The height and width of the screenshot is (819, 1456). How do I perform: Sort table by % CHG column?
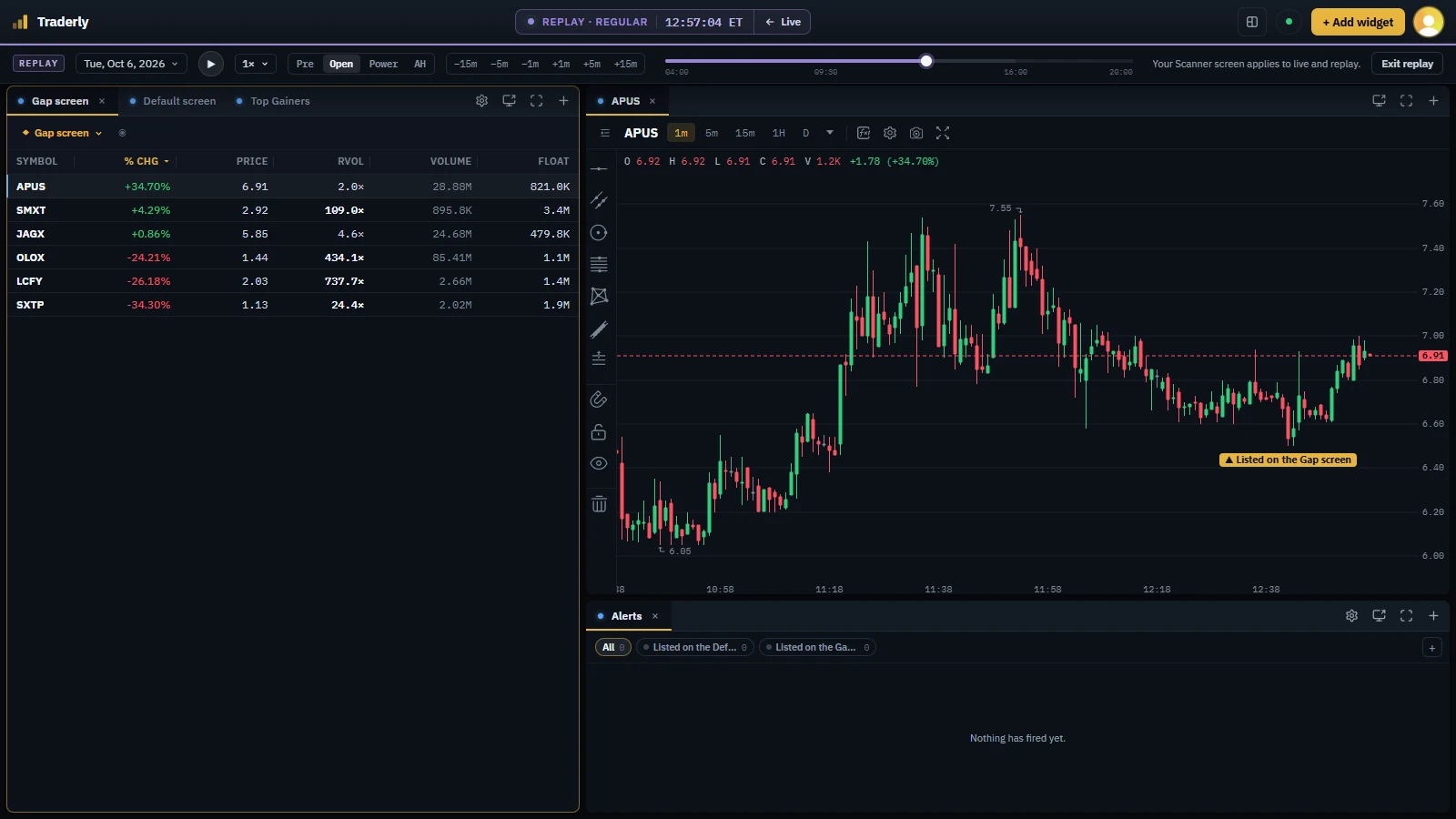(147, 161)
